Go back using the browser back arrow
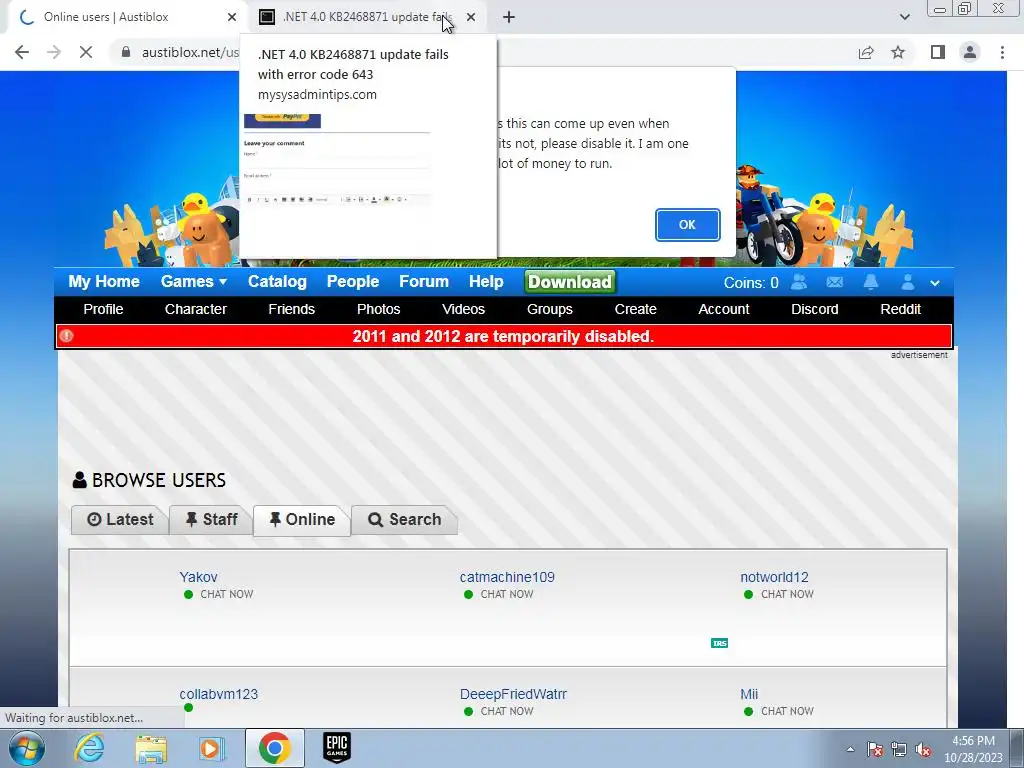Screen dimensions: 1024x768 click(x=22, y=52)
